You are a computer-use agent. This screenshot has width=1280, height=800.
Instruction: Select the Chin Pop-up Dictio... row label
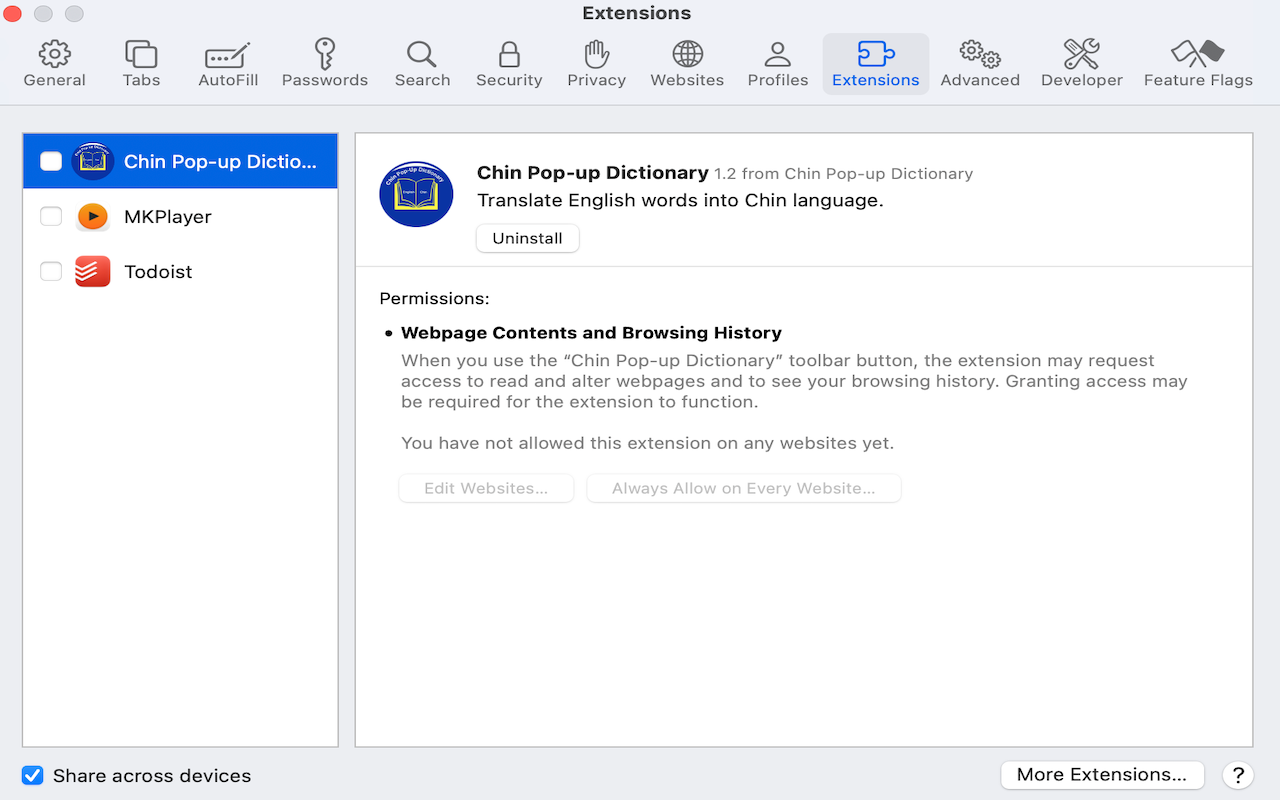[x=220, y=161]
